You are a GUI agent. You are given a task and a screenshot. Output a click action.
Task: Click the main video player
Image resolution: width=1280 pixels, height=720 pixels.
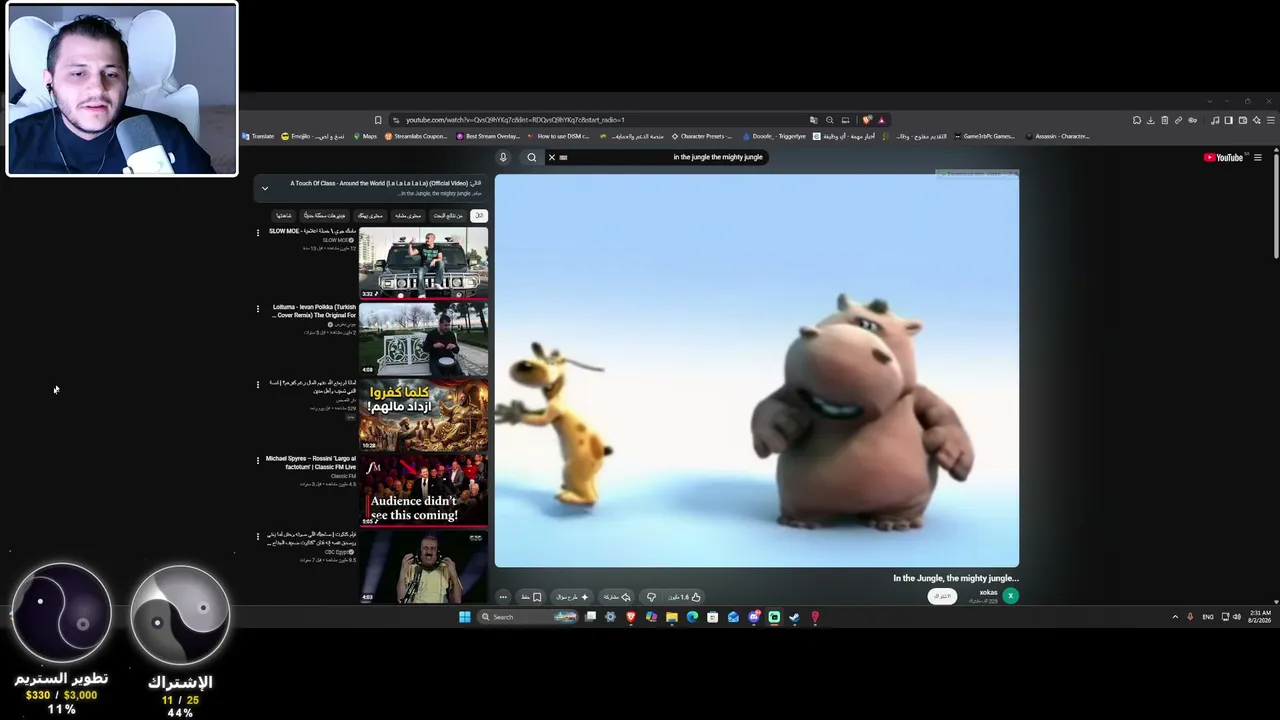(x=757, y=371)
